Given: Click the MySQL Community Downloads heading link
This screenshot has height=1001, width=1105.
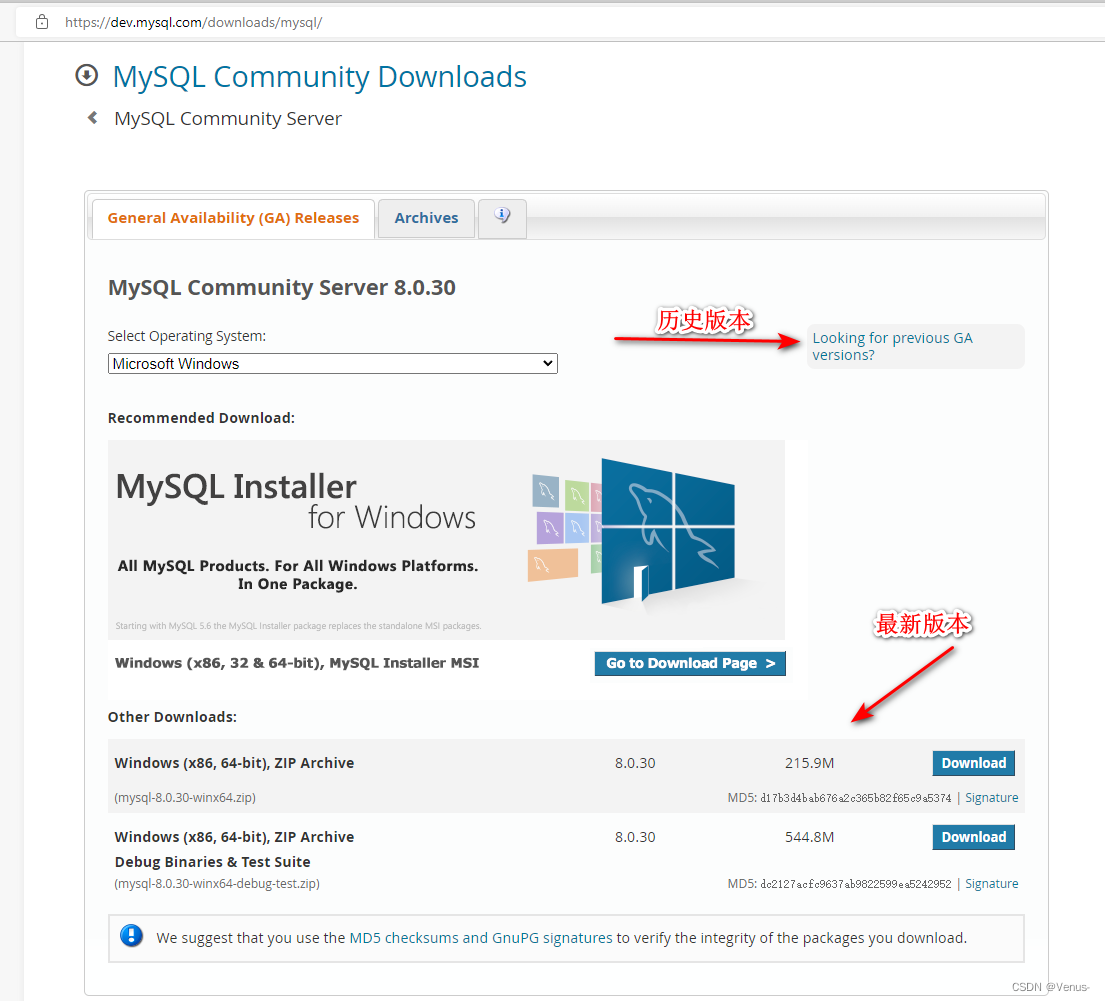Looking at the screenshot, I should point(319,77).
